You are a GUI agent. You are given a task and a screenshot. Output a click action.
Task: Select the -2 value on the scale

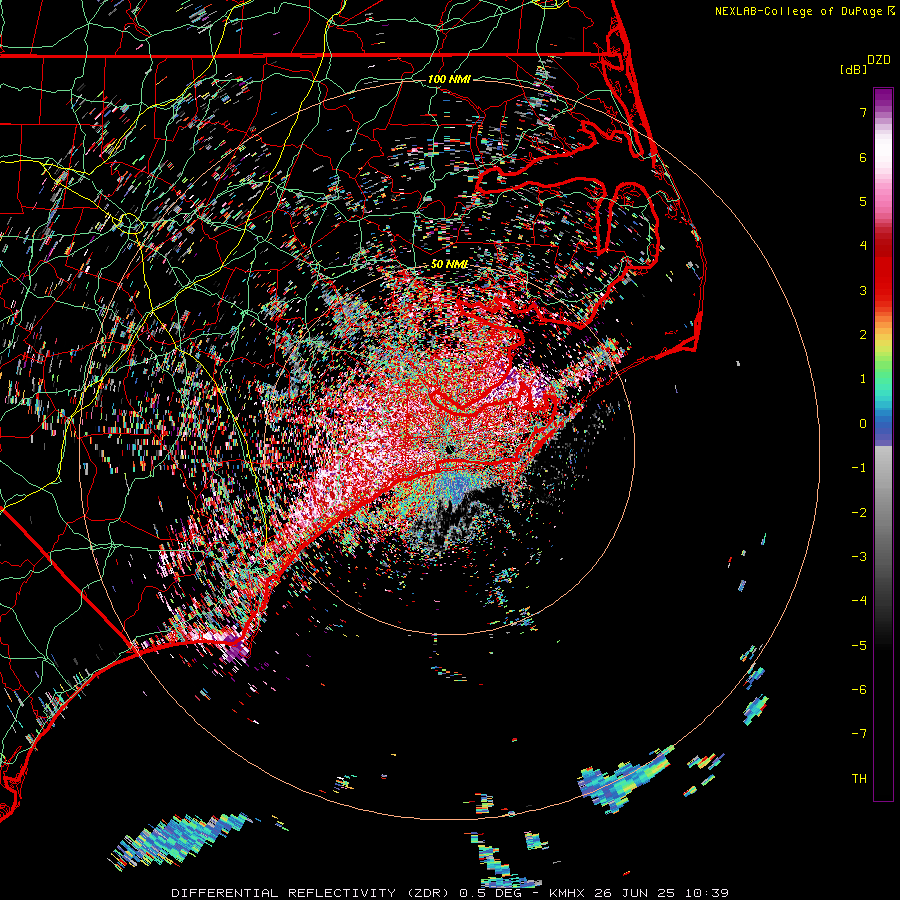(859, 513)
